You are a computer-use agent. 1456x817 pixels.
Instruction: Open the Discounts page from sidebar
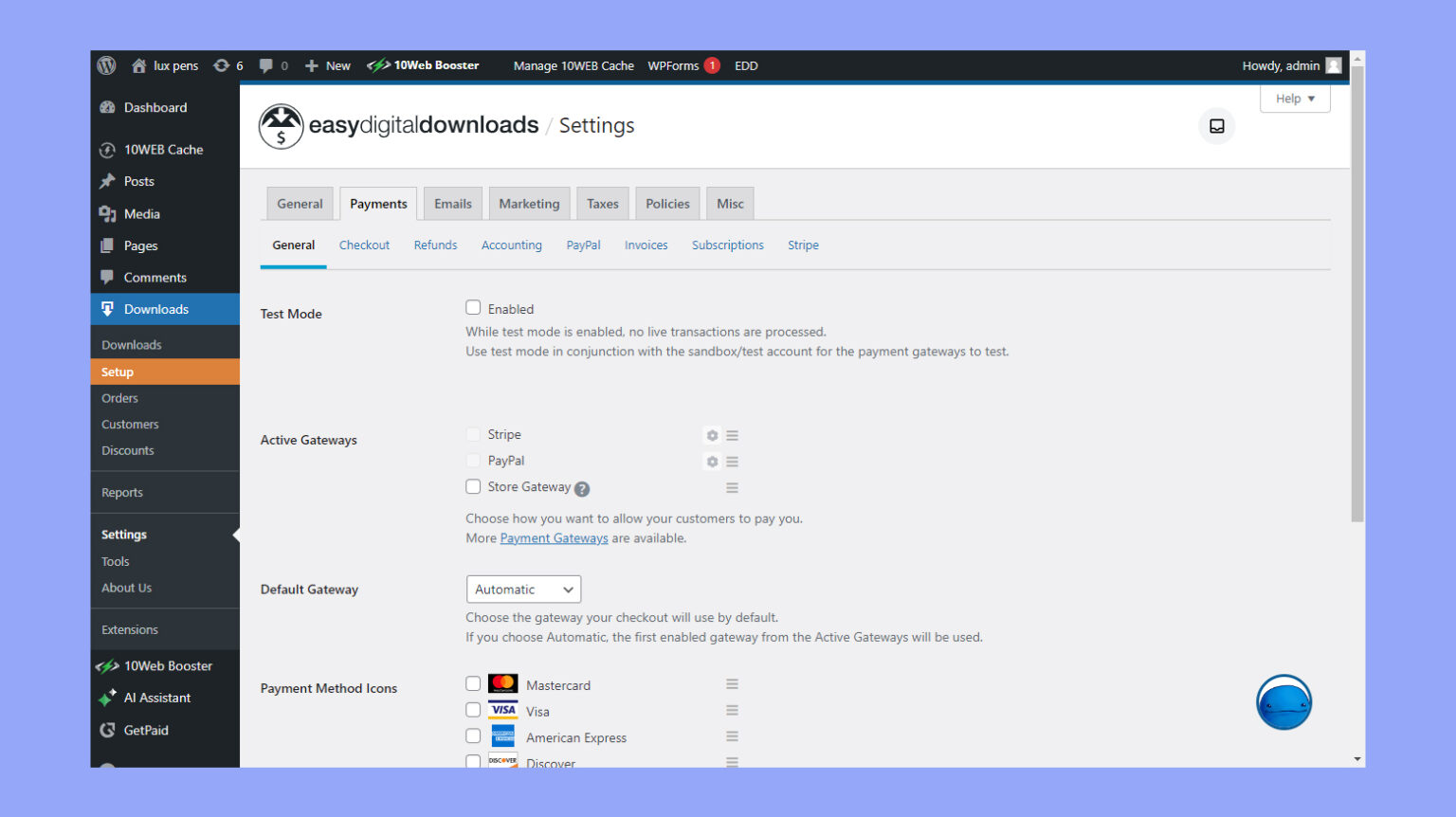(x=127, y=450)
